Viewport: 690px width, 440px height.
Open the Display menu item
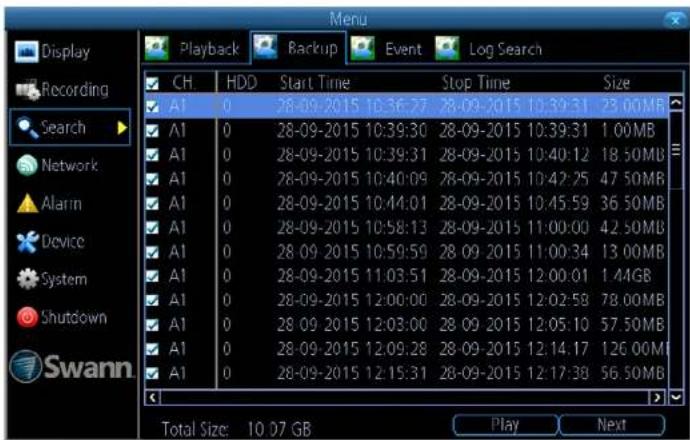(x=52, y=51)
